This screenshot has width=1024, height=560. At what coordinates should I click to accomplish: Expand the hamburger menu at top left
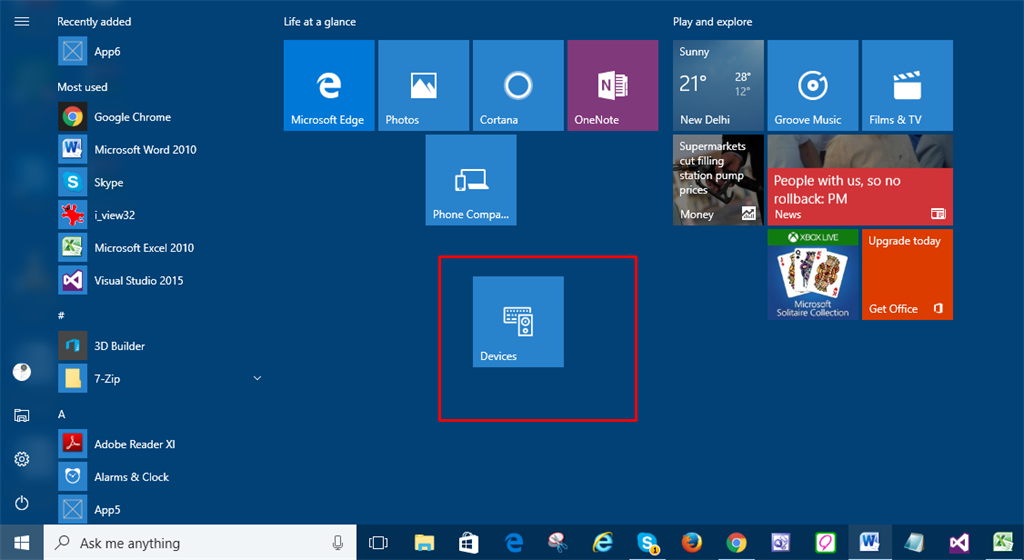22,21
